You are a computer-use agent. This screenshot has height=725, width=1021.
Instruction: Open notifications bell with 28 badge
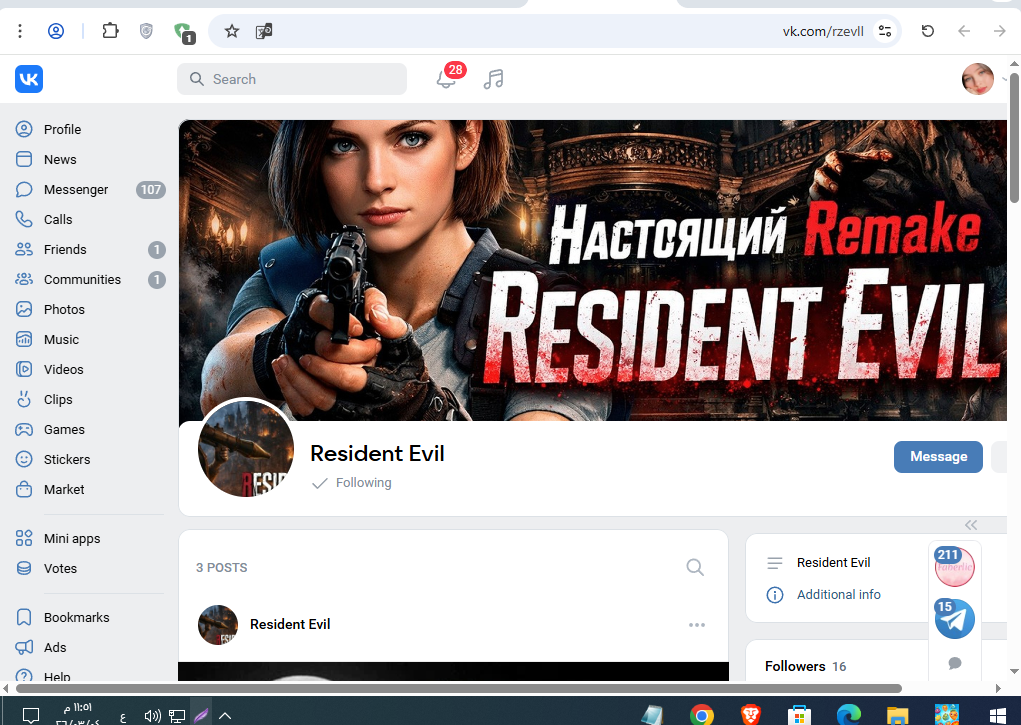447,78
